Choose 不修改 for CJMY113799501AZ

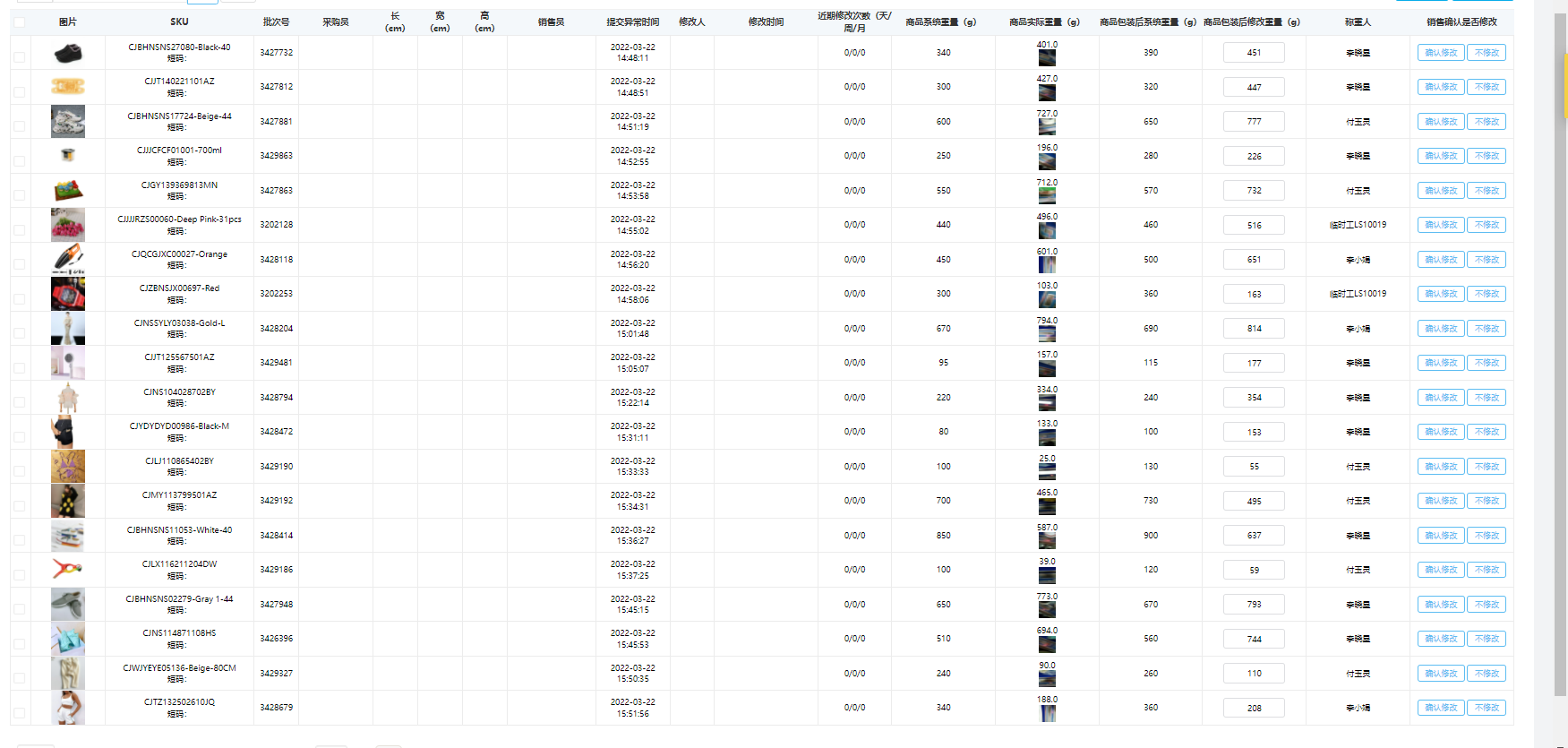pyautogui.click(x=1487, y=501)
